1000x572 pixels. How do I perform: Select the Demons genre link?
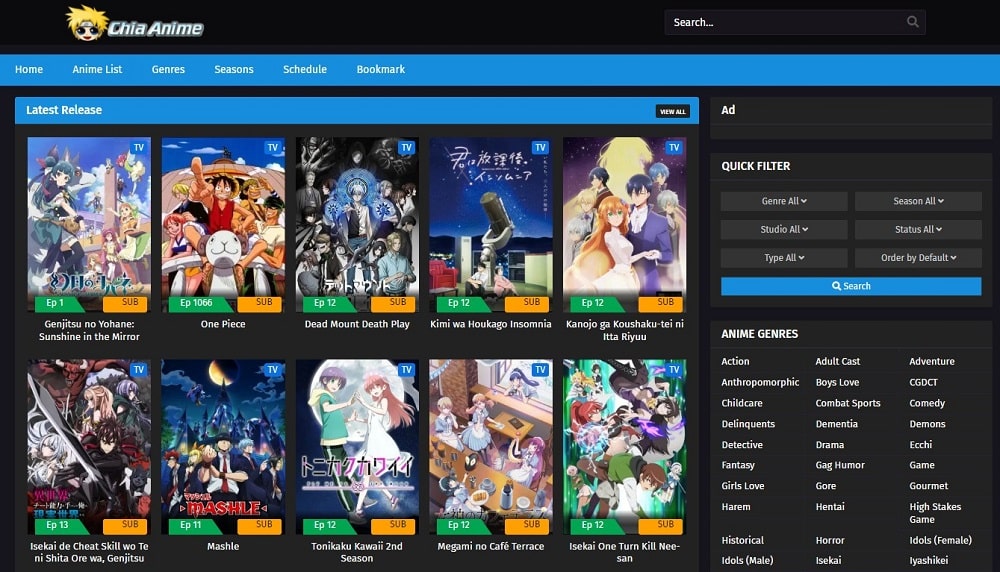pyautogui.click(x=927, y=424)
